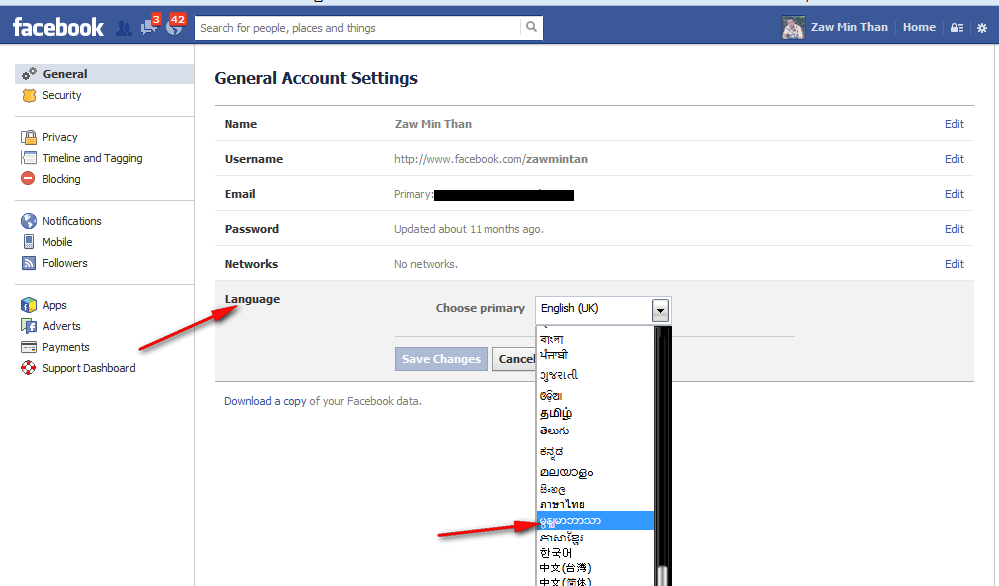Open privacy shortcuts lock icon
This screenshot has width=999, height=586.
tap(957, 28)
